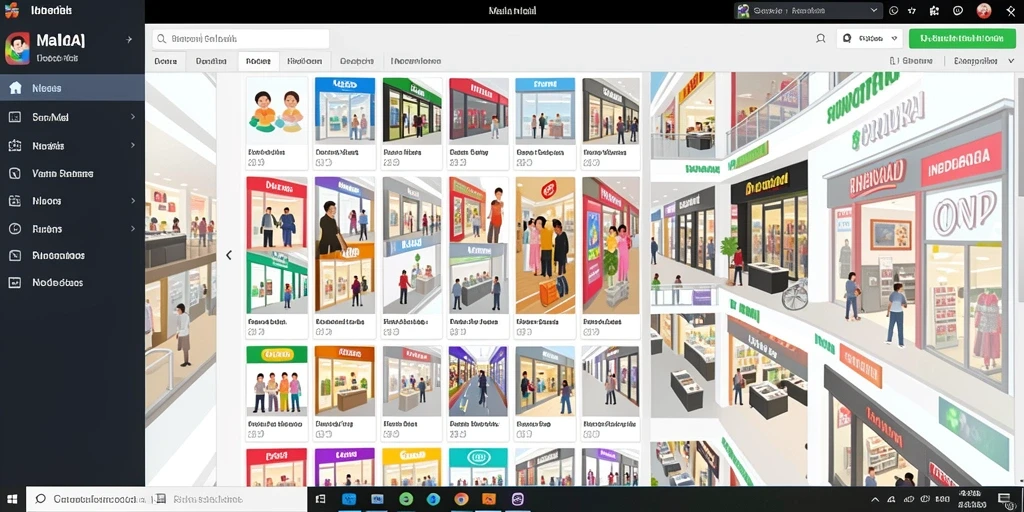
Task: Click the text link beside the small device icon
Action: click(917, 61)
